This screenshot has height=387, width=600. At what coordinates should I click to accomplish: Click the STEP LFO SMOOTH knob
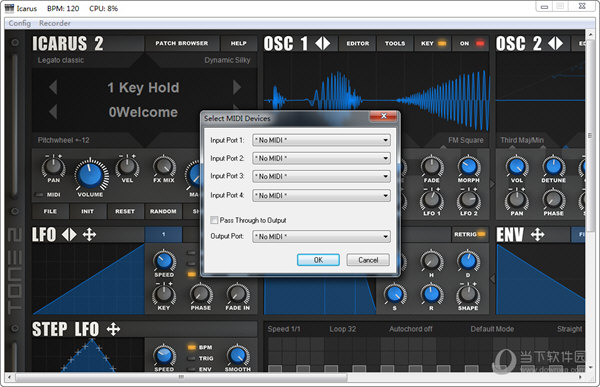[x=238, y=355]
